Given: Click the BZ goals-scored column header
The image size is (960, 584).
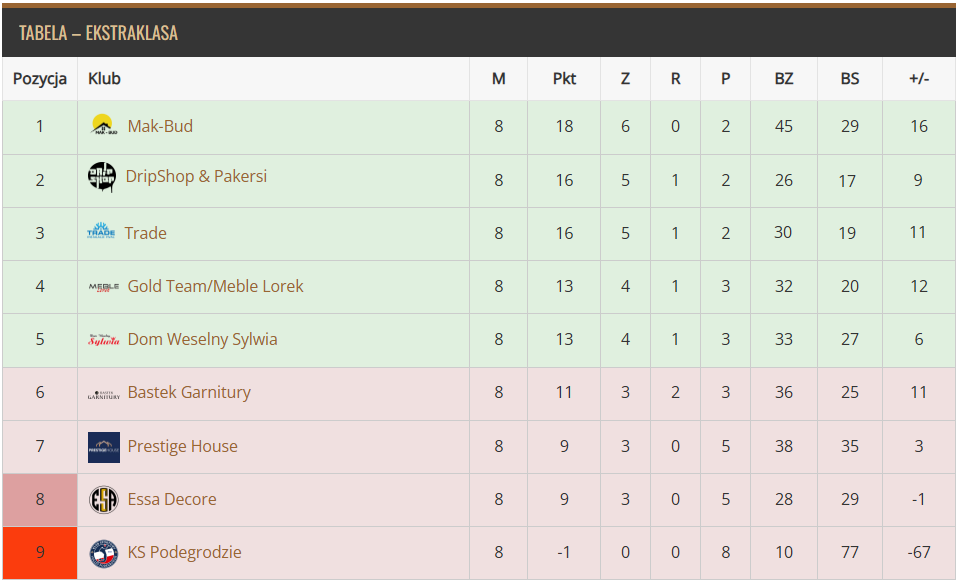Looking at the screenshot, I should click(x=783, y=79).
